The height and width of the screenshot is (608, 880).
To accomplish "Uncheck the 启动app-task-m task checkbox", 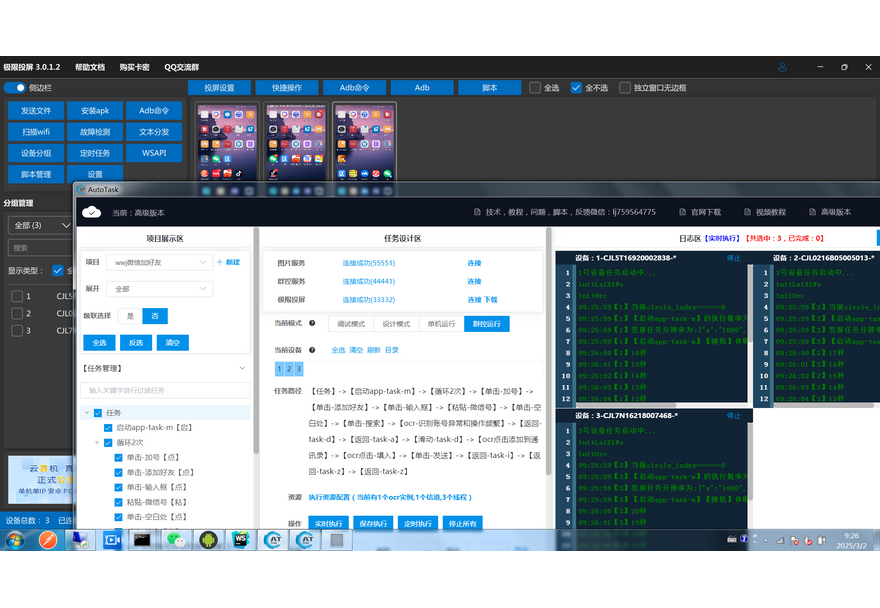I will pos(108,428).
